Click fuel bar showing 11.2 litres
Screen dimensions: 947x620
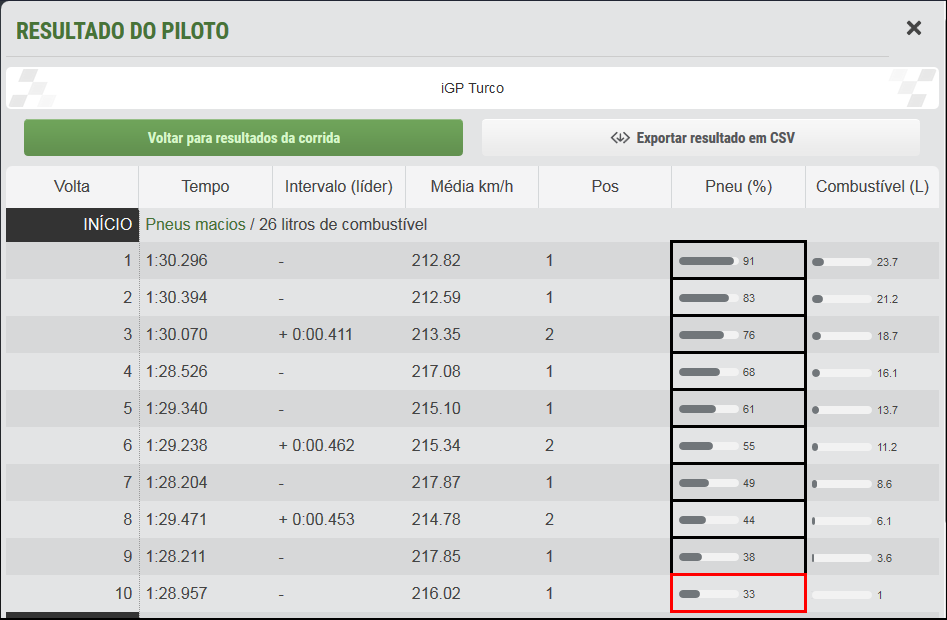[x=842, y=447]
